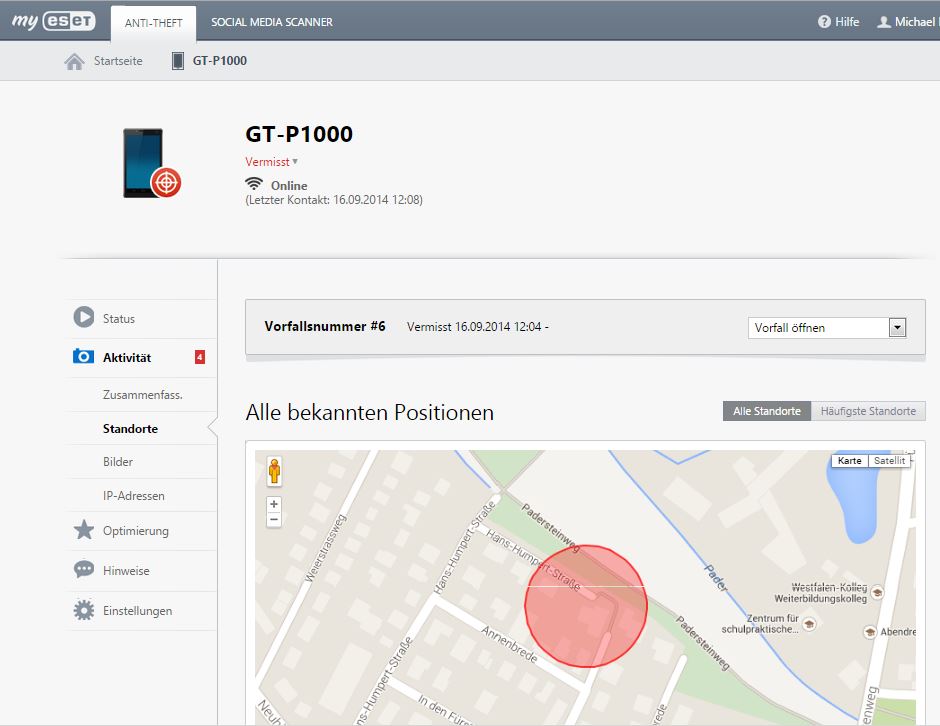
Task: Click the Vorfallsnummer #6 heading
Action: [325, 326]
